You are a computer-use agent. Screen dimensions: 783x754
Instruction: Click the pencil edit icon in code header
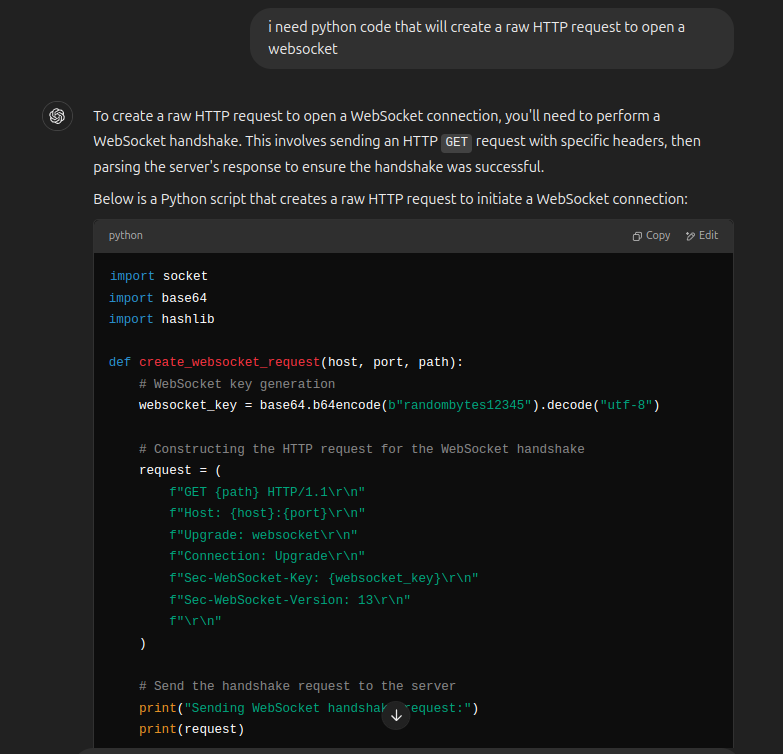690,236
